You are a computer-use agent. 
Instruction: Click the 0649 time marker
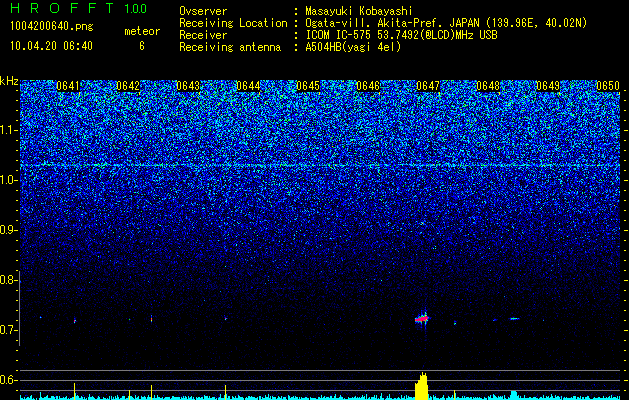(548, 86)
